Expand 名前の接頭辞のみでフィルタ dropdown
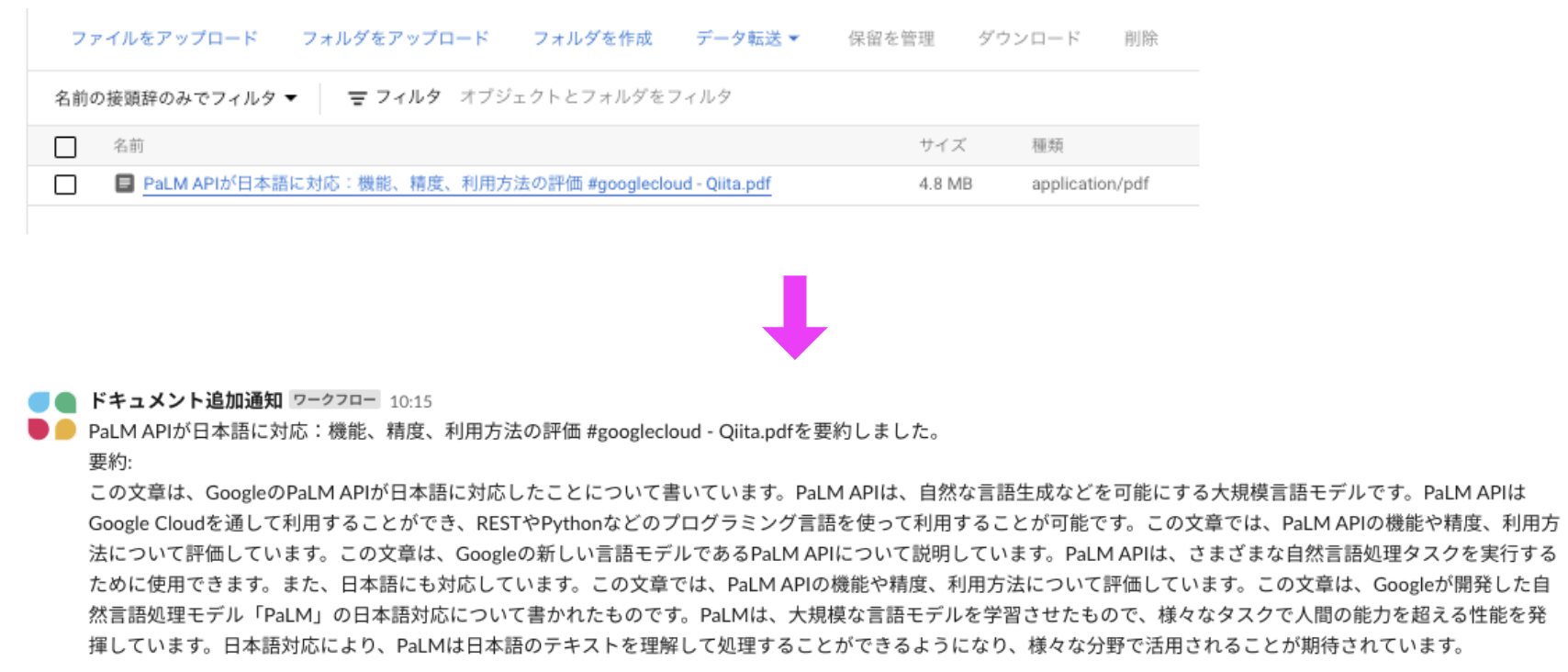Viewport: 1568px width, 672px height. click(x=175, y=97)
